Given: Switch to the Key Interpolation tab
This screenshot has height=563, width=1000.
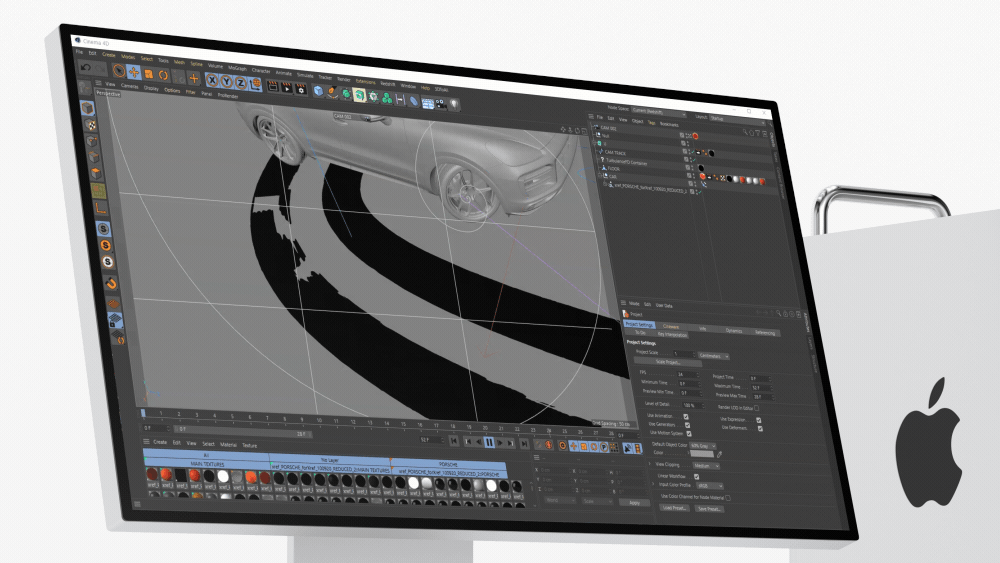Looking at the screenshot, I should point(672,335).
